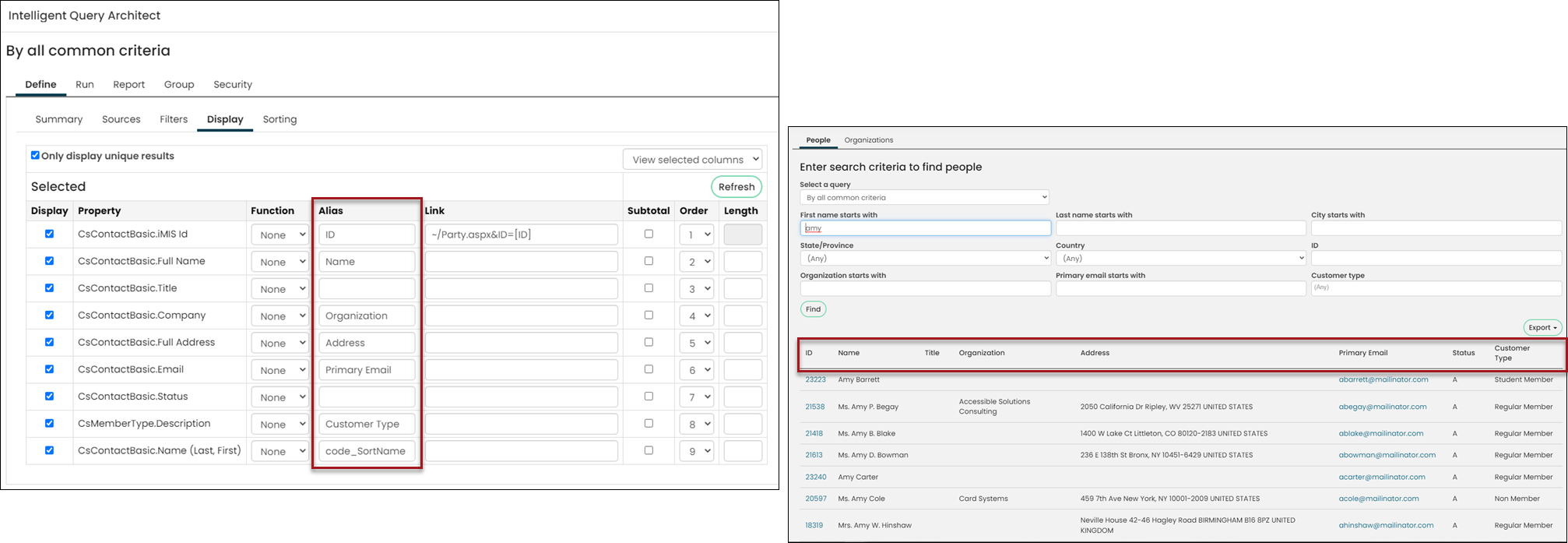
Task: Open contact ID 21538 link
Action: click(815, 407)
